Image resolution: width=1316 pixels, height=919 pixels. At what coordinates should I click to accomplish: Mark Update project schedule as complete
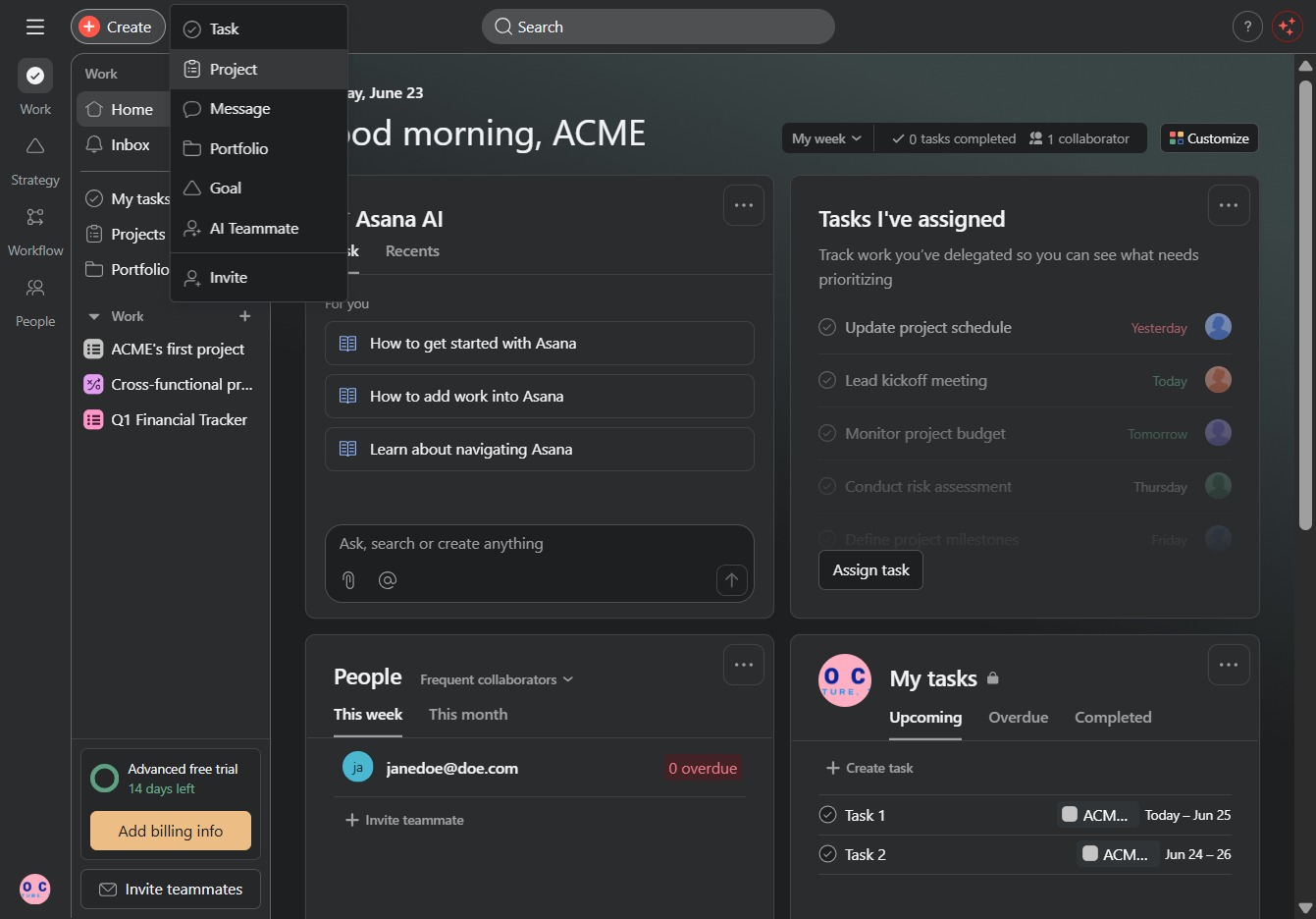(x=827, y=327)
